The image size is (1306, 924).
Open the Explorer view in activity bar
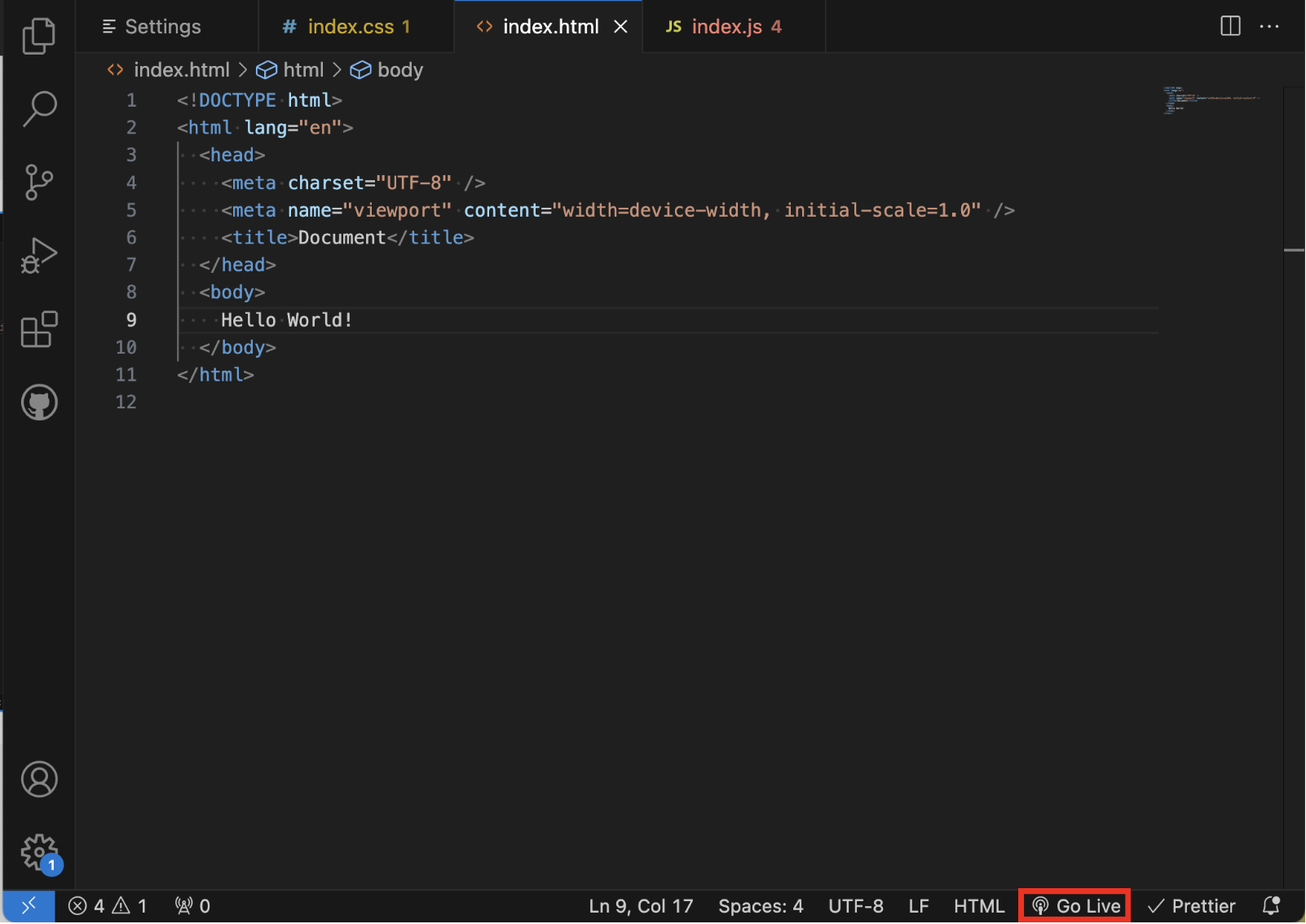coord(38,36)
